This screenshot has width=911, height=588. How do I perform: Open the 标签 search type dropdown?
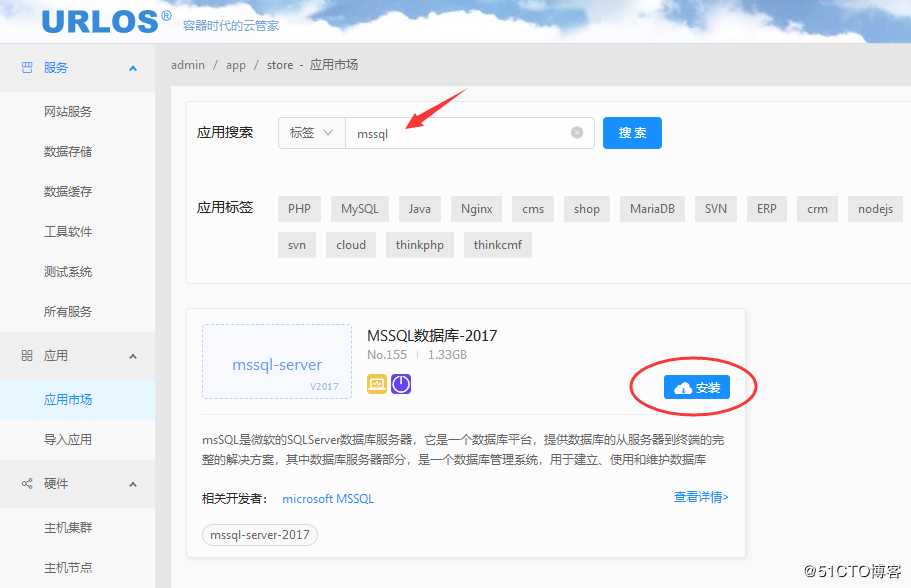[311, 133]
